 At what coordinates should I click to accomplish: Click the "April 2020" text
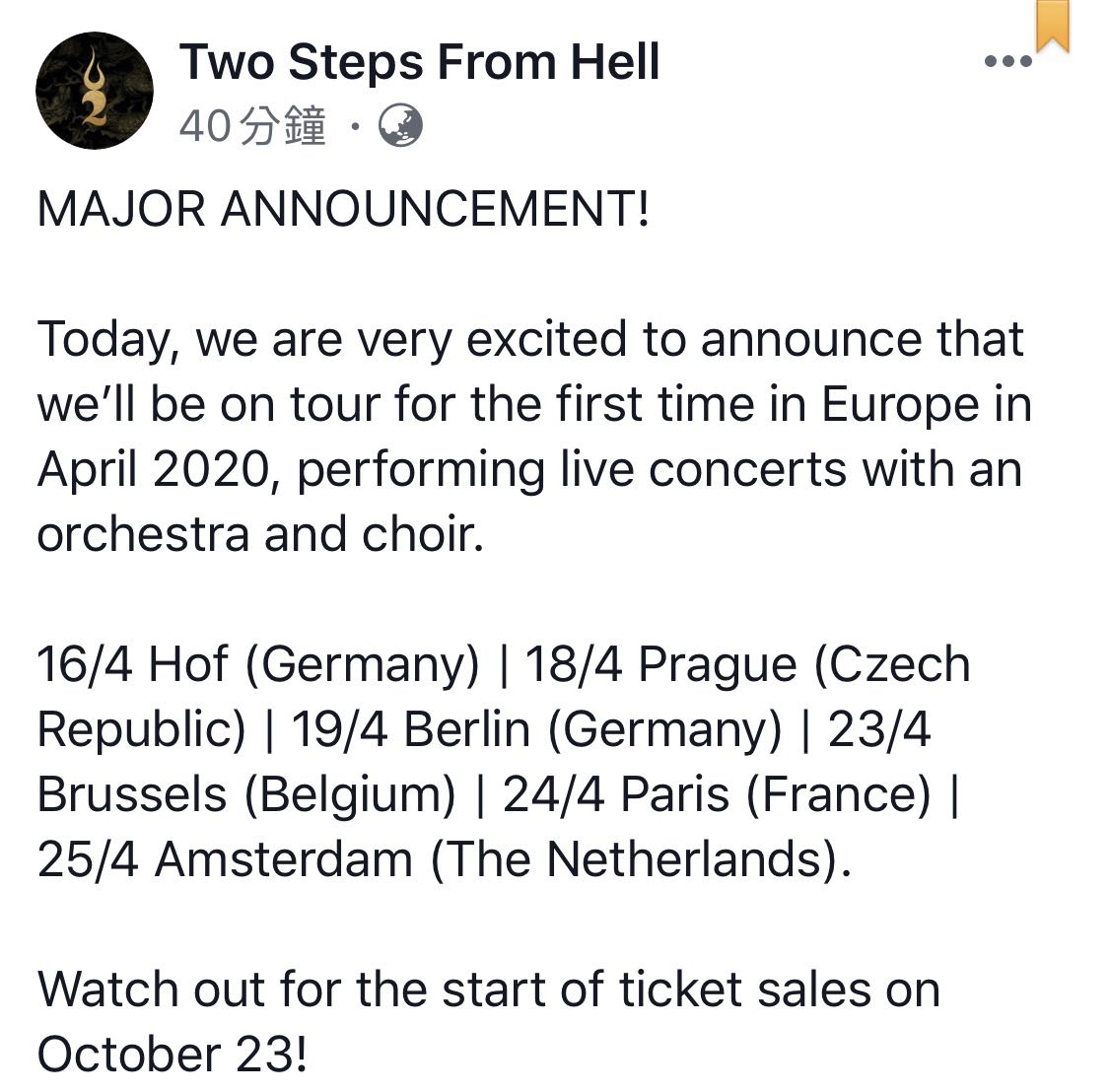click(x=153, y=470)
